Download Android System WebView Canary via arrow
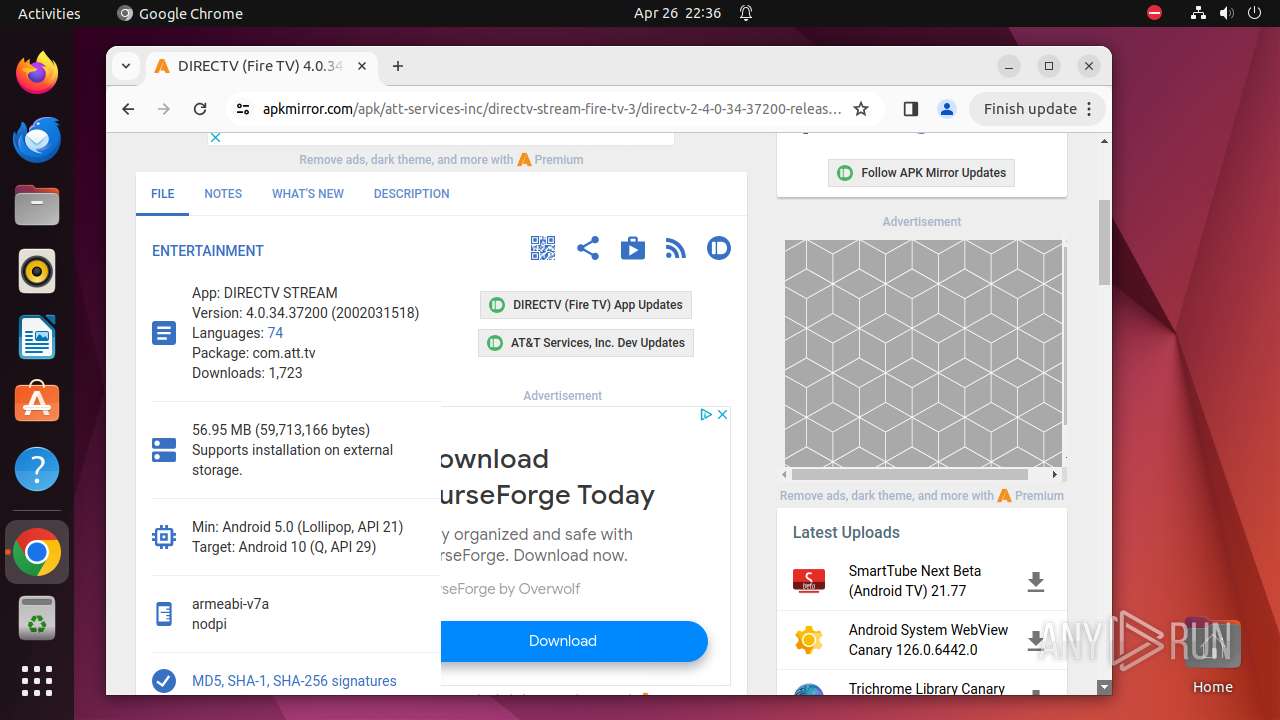 pyautogui.click(x=1036, y=641)
